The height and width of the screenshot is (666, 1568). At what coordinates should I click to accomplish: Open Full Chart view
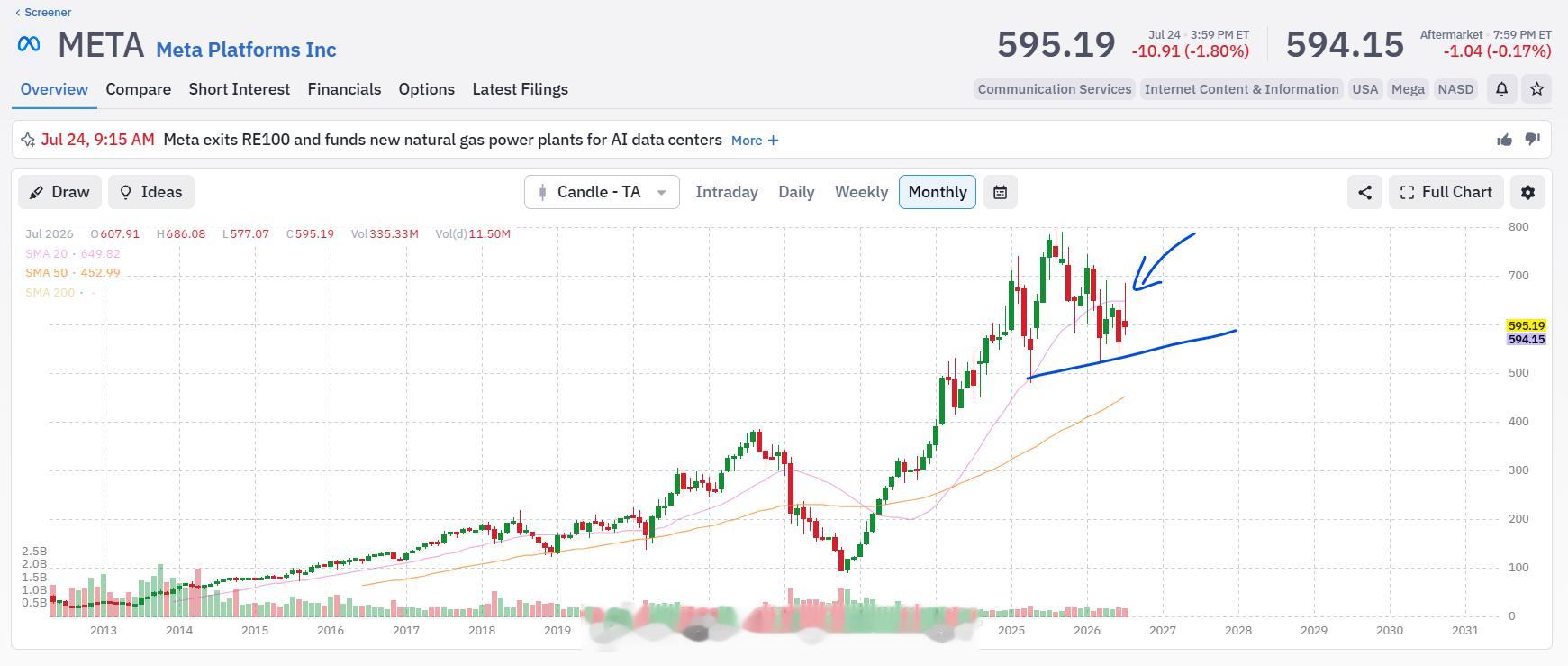tap(1446, 192)
